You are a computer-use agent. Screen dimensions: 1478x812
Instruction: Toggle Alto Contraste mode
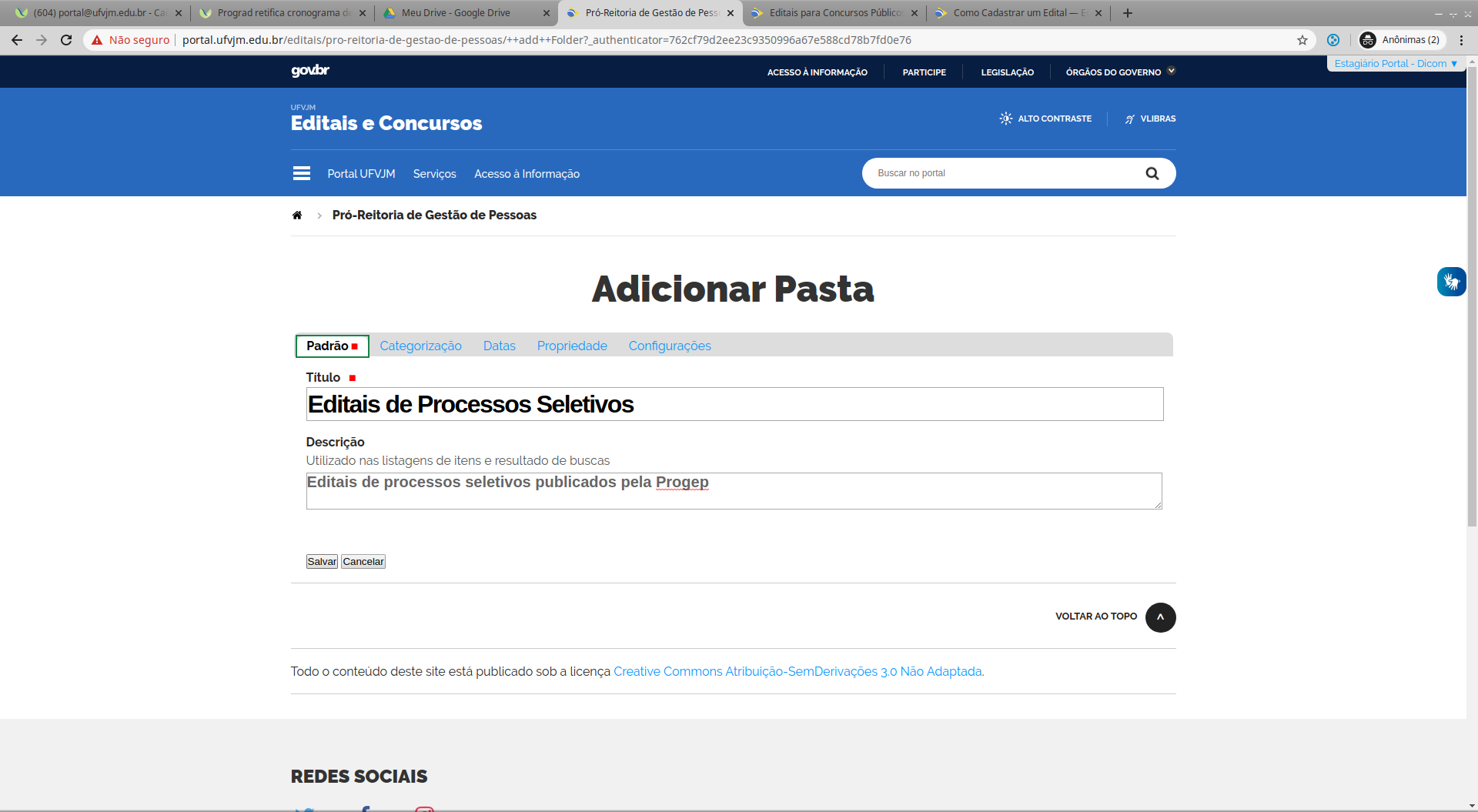click(1045, 119)
